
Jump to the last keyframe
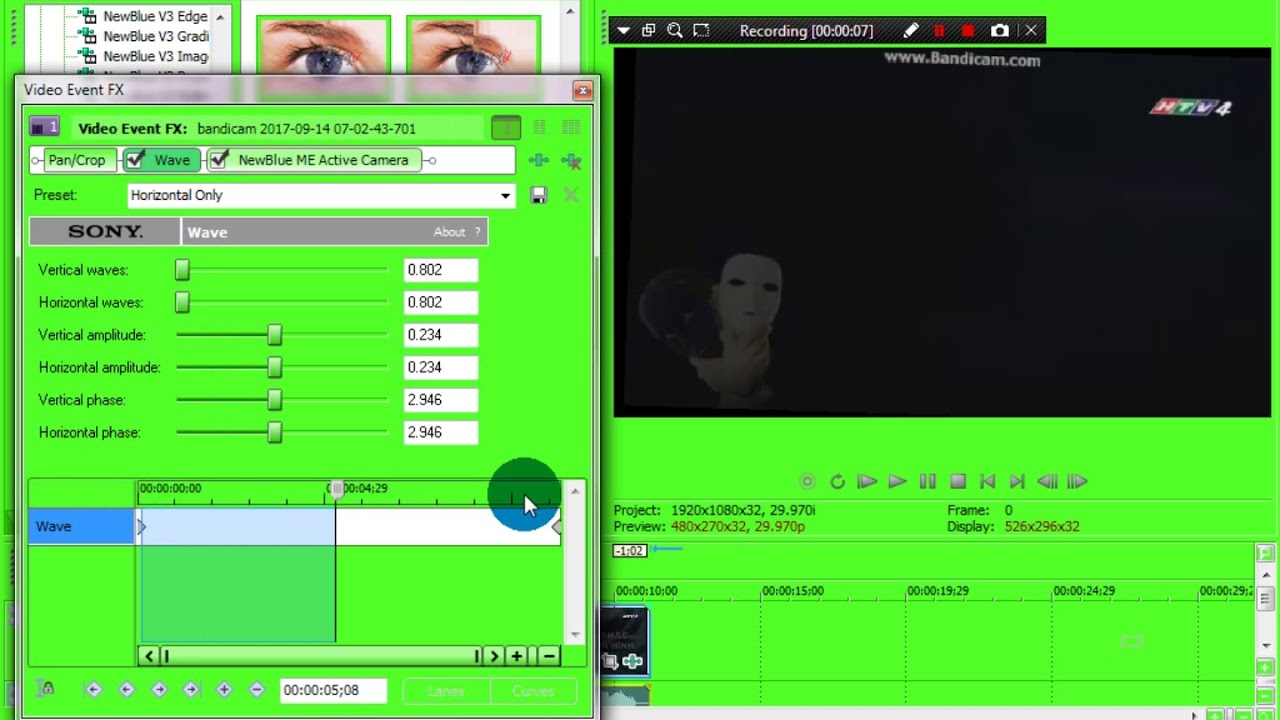[191, 689]
